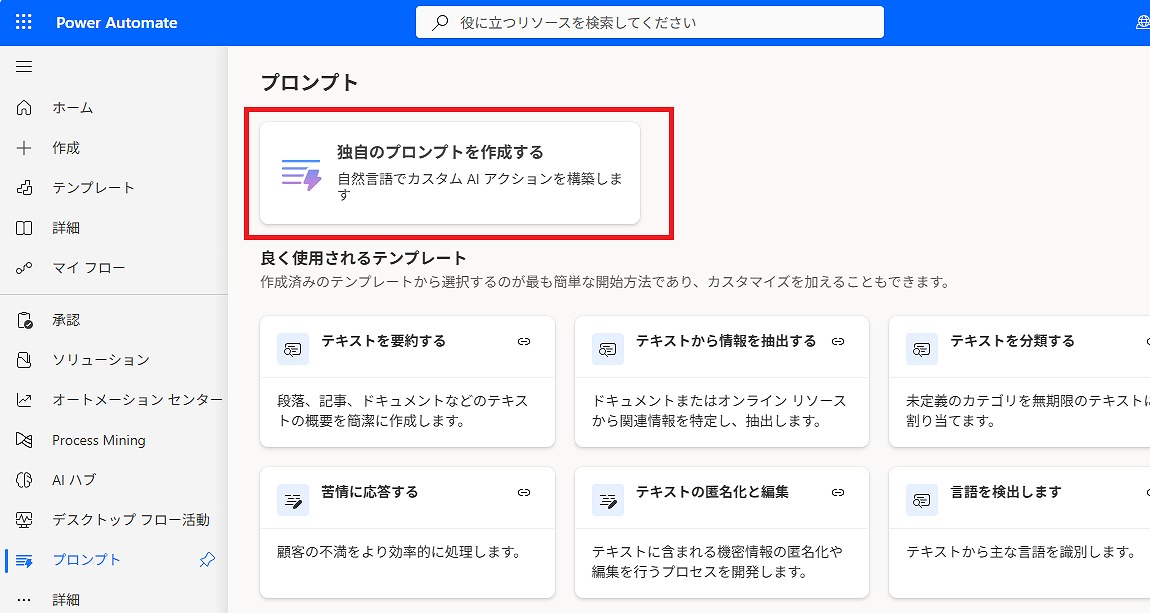The image size is (1150, 613).
Task: Click the ホーム home icon in sidebar
Action: coord(25,108)
